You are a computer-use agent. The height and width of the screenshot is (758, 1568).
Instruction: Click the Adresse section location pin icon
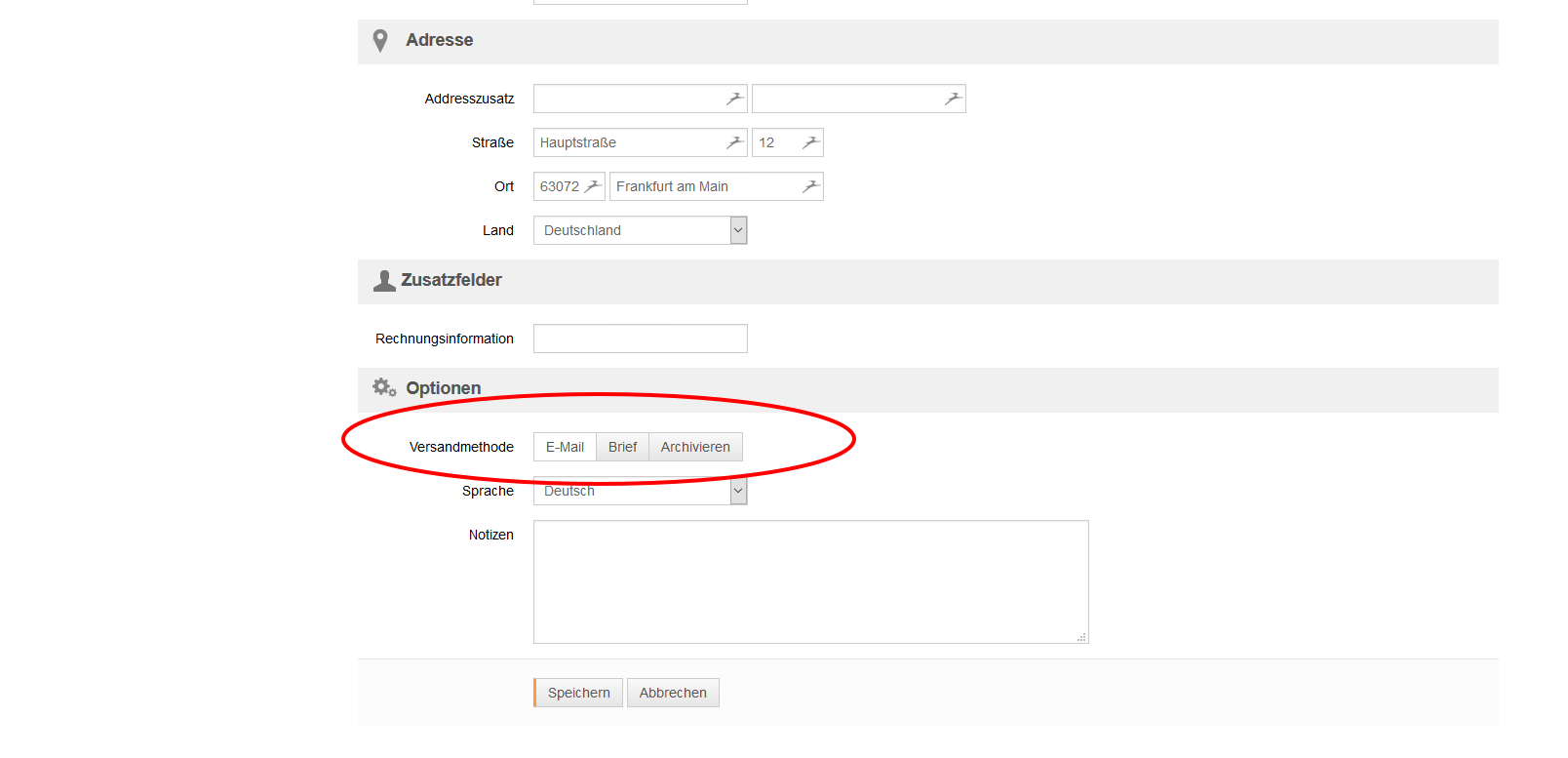pos(380,41)
